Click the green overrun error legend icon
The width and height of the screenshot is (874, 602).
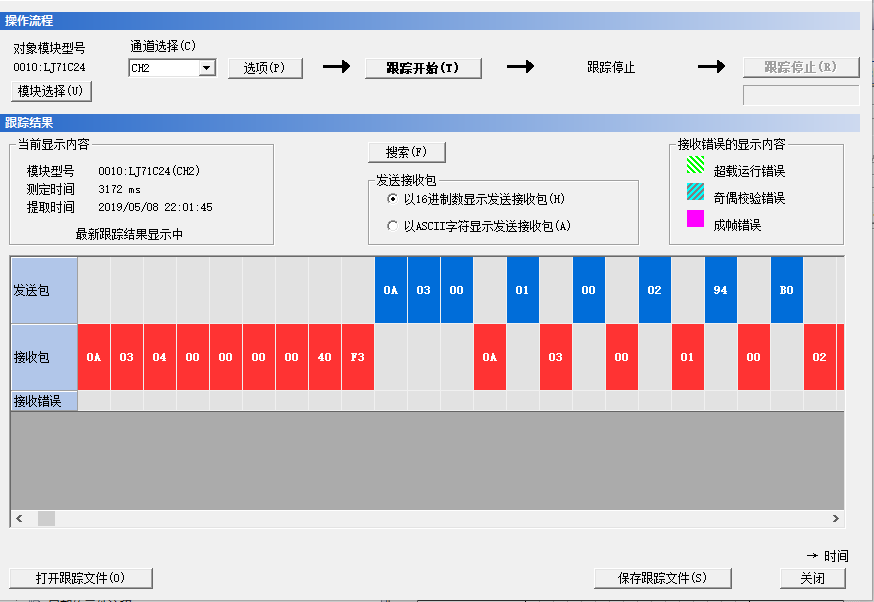(694, 171)
